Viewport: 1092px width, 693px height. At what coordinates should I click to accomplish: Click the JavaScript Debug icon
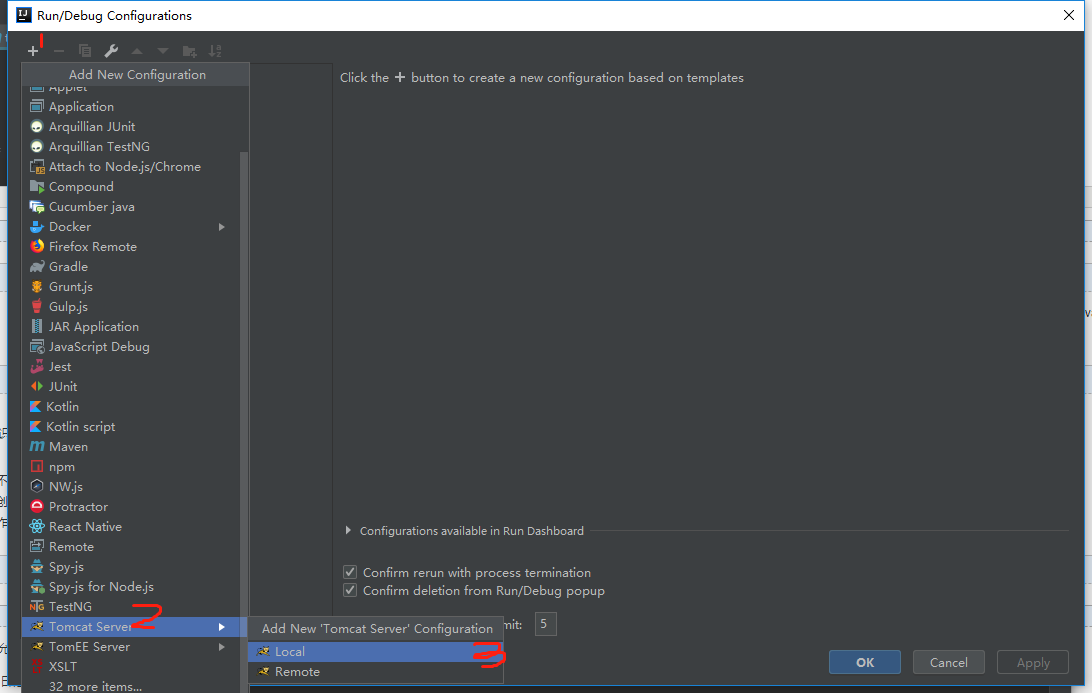pyautogui.click(x=37, y=347)
